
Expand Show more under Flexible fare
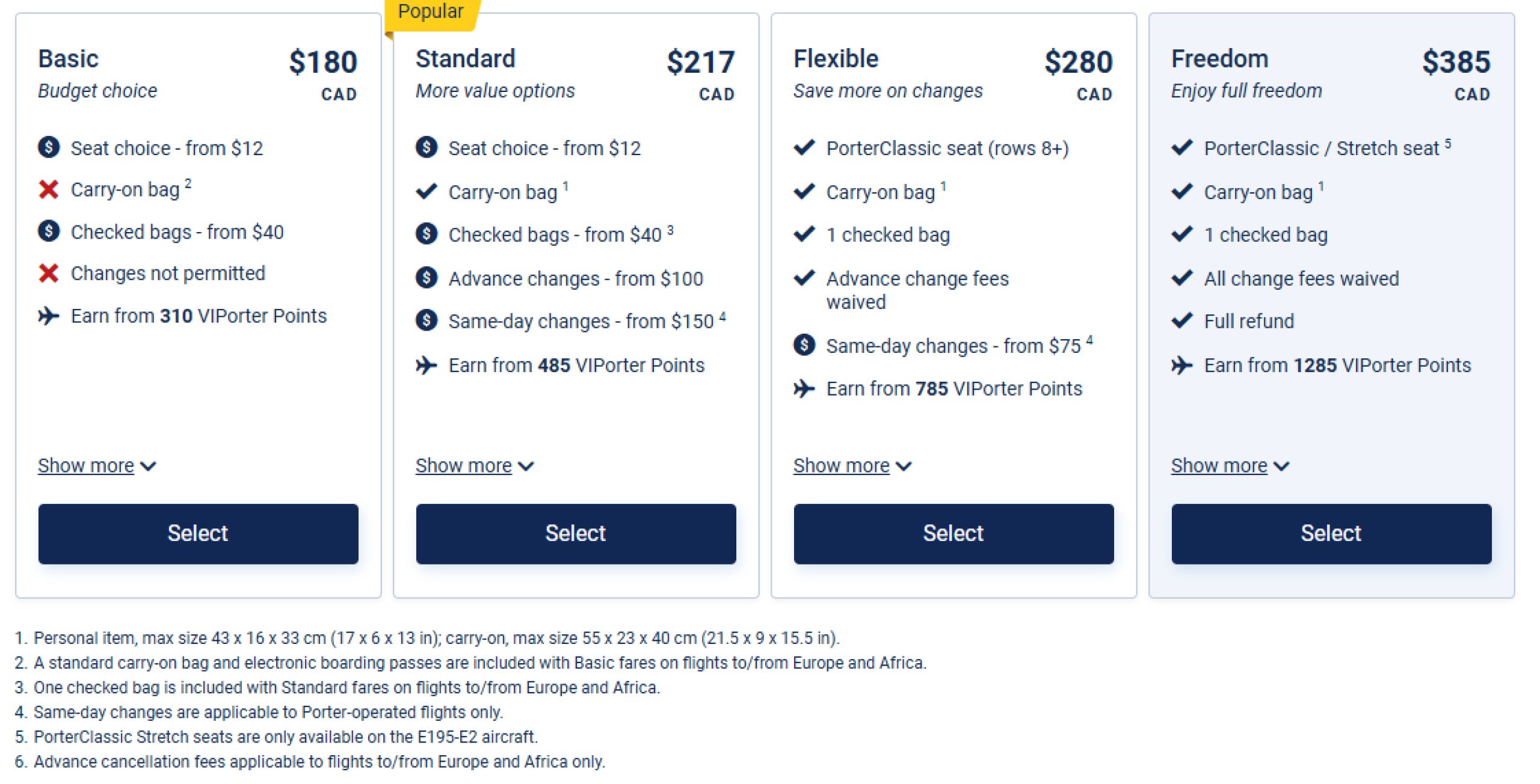(852, 465)
